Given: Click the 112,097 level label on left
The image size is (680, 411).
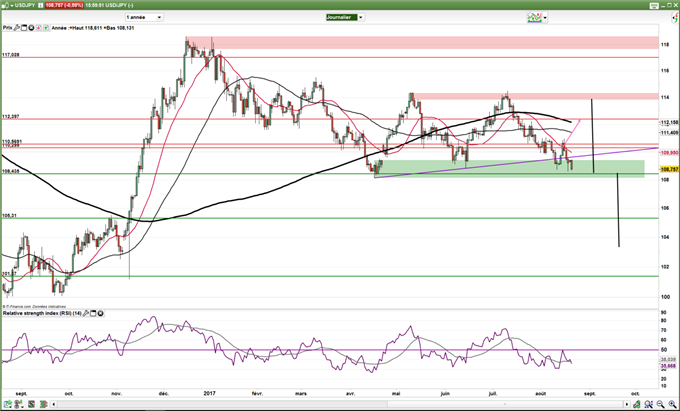Looking at the screenshot, I should [x=11, y=117].
